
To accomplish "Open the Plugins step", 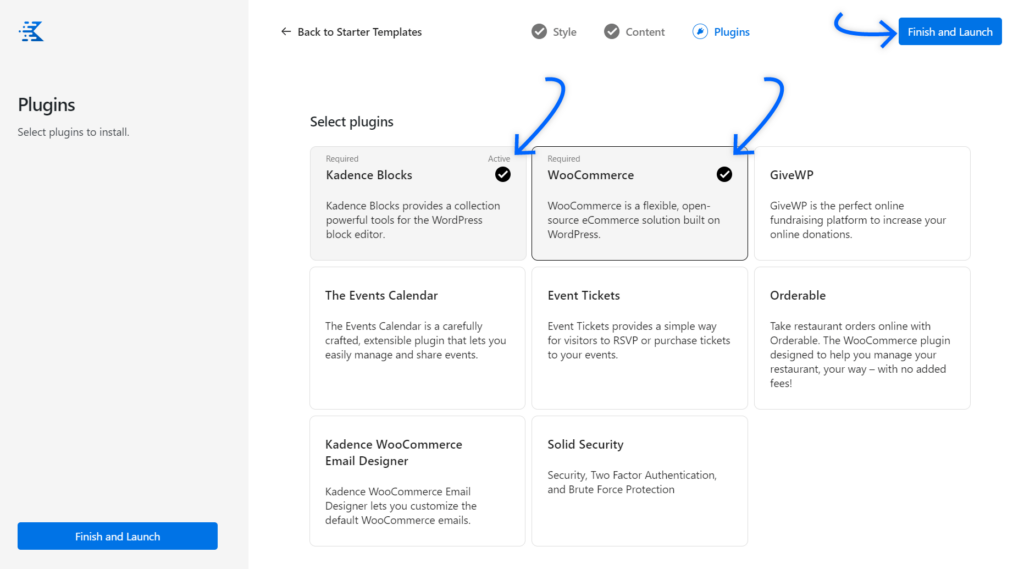I will pyautogui.click(x=721, y=31).
